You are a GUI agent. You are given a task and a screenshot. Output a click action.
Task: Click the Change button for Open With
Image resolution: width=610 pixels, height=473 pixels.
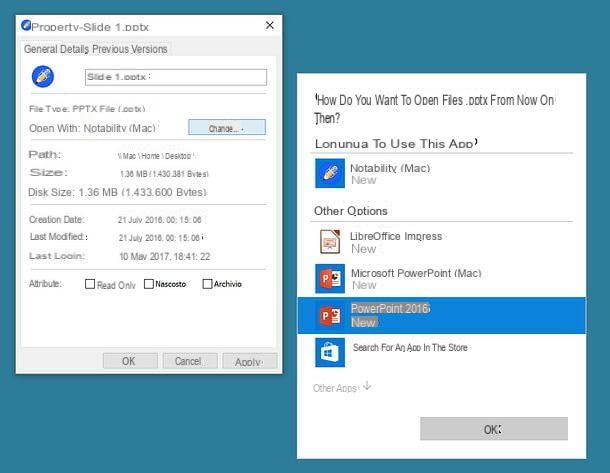click(227, 127)
